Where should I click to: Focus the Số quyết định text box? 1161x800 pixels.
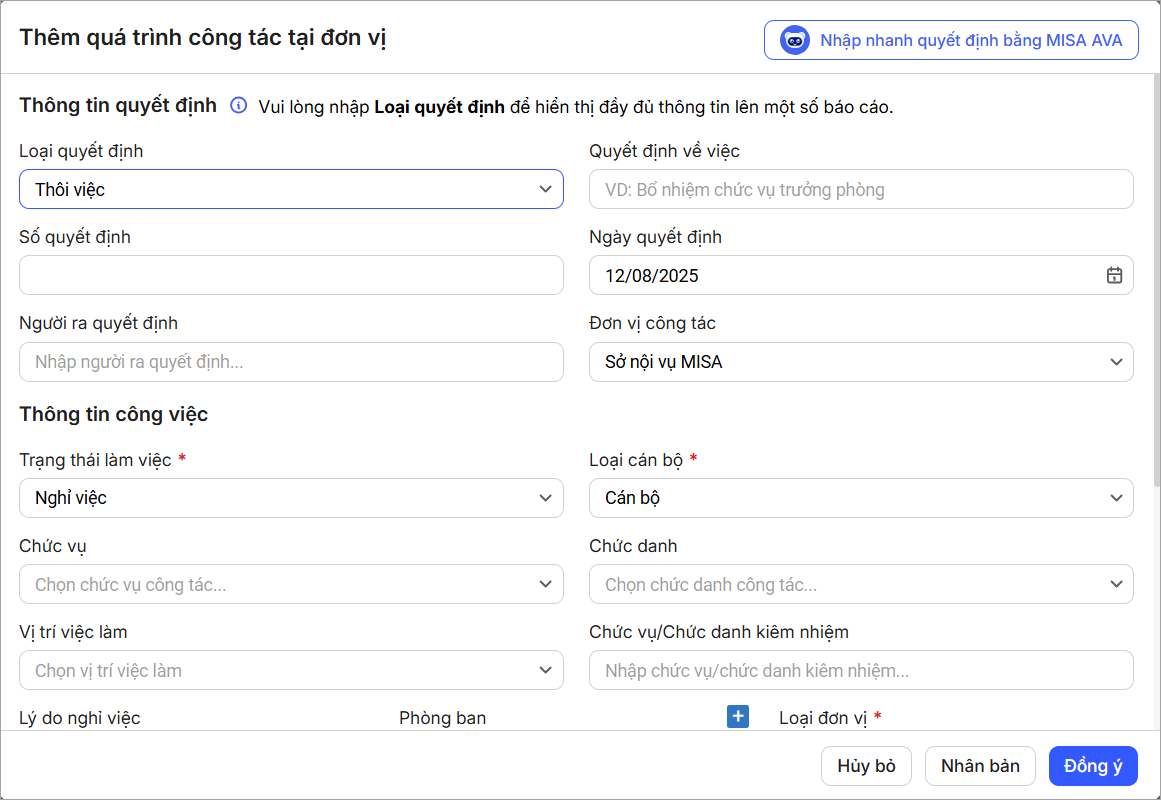[x=291, y=275]
